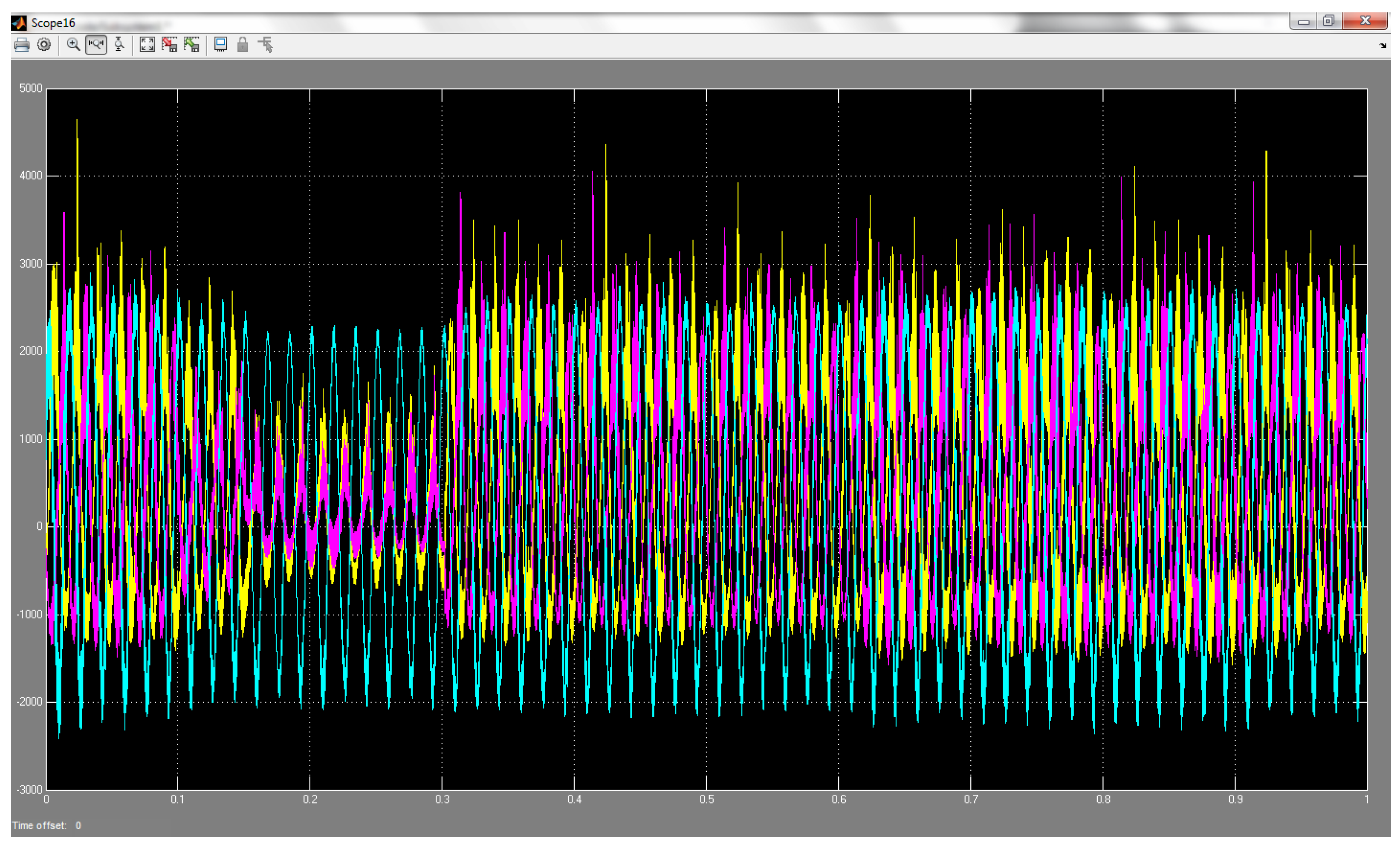1400x848 pixels.
Task: Expand the toolbar dock arrow at right
Action: coord(1383,46)
